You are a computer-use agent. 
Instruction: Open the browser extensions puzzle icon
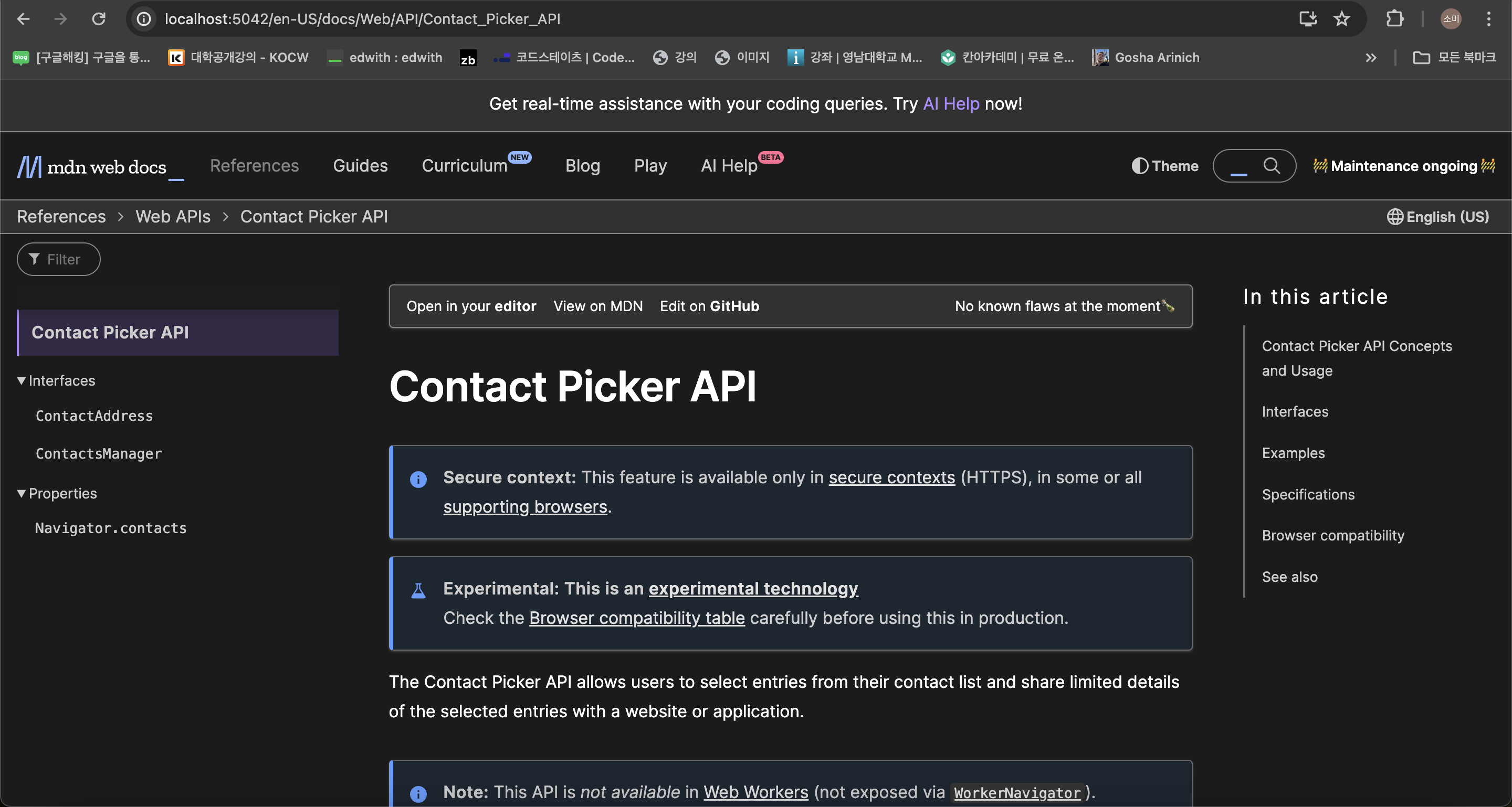(1394, 19)
